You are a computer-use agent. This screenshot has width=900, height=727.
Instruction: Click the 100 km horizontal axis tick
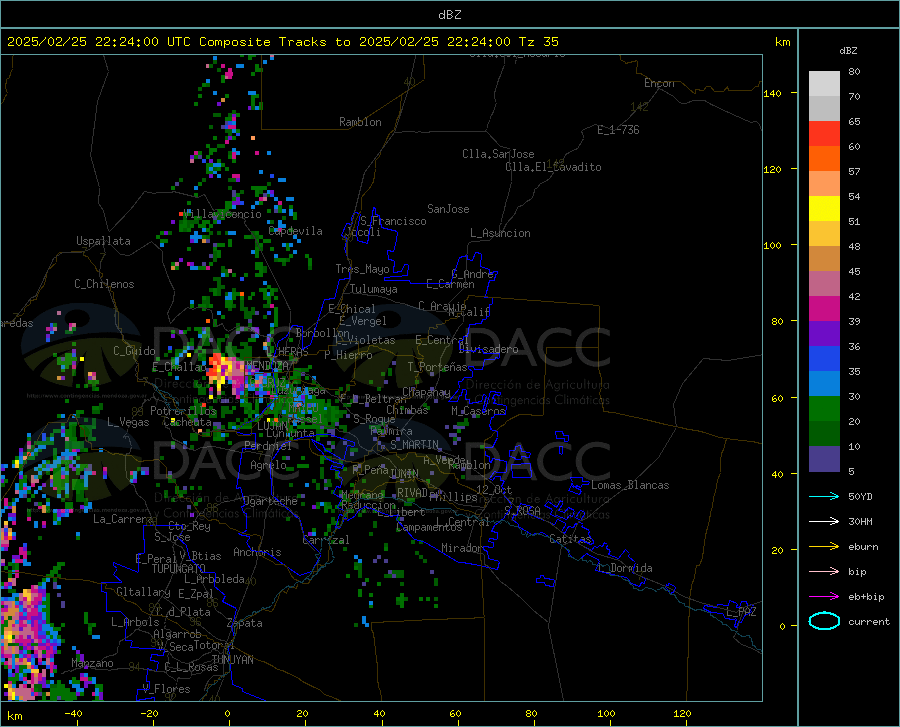(606, 714)
